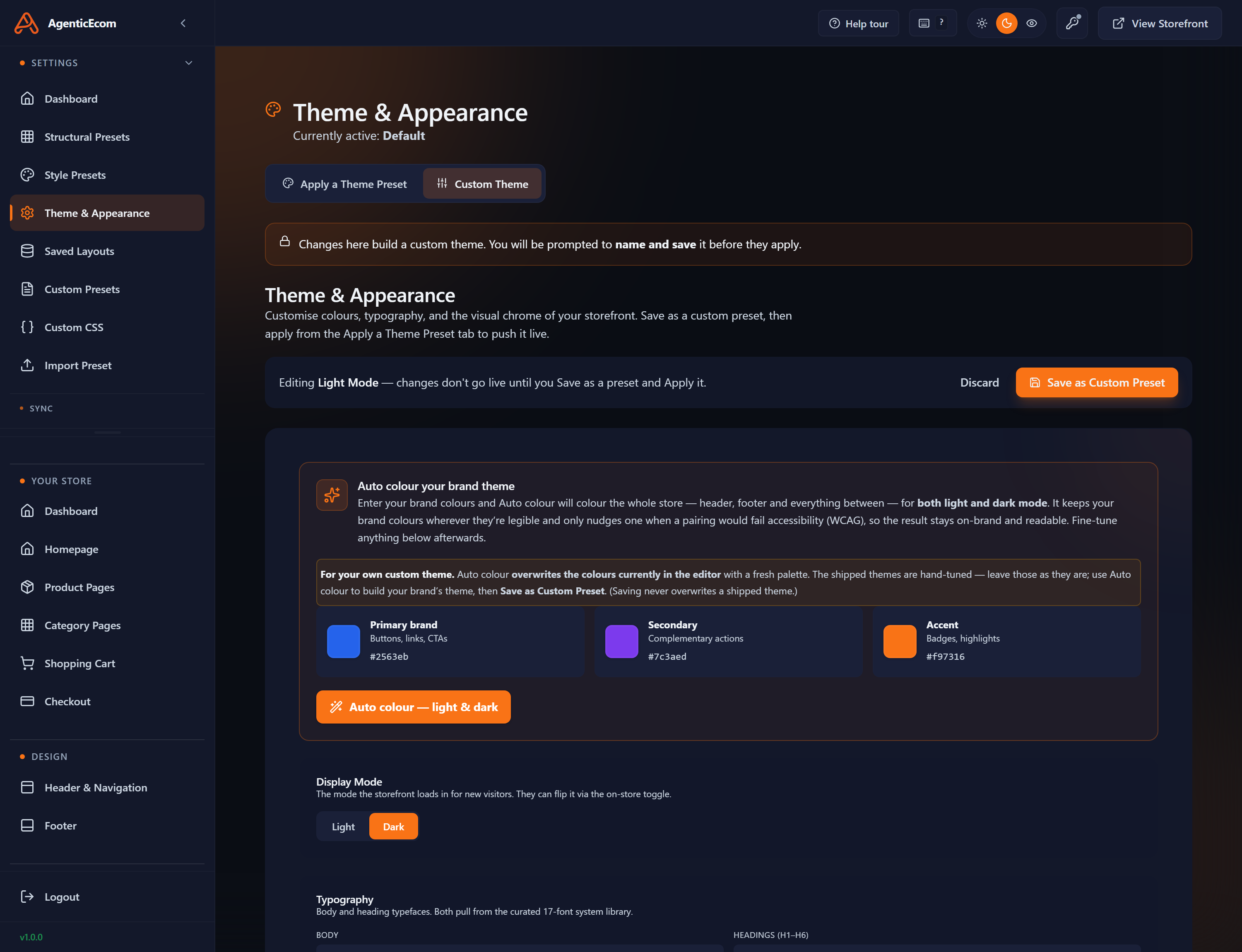The height and width of the screenshot is (952, 1242).
Task: Run Auto colour — light & dark
Action: [413, 707]
